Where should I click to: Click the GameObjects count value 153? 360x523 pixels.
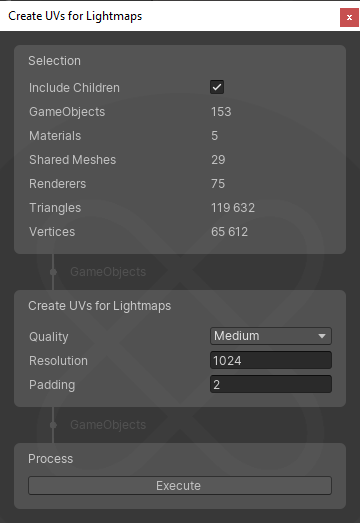[x=221, y=112]
